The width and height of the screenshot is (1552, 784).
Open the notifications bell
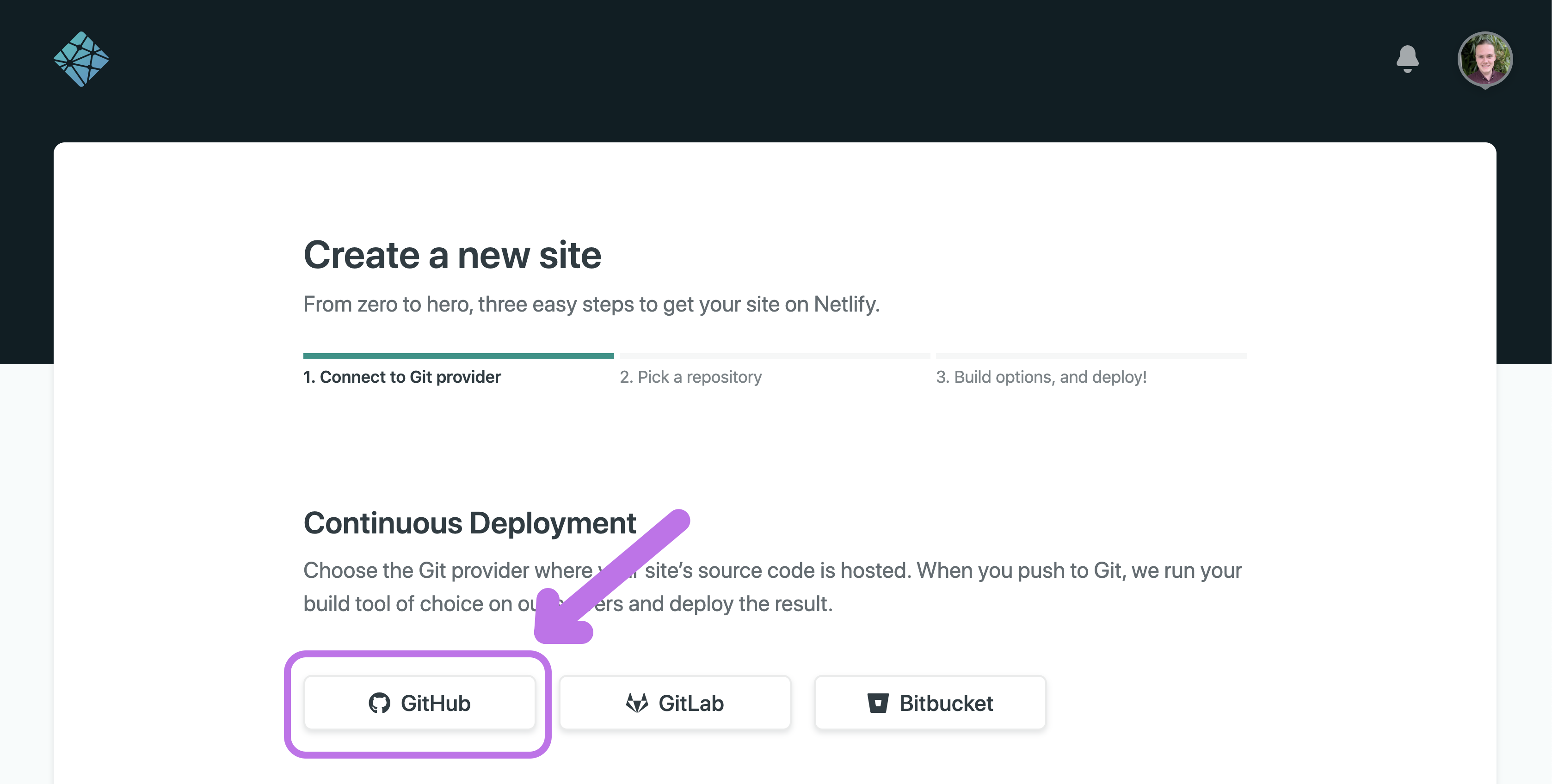click(x=1407, y=59)
